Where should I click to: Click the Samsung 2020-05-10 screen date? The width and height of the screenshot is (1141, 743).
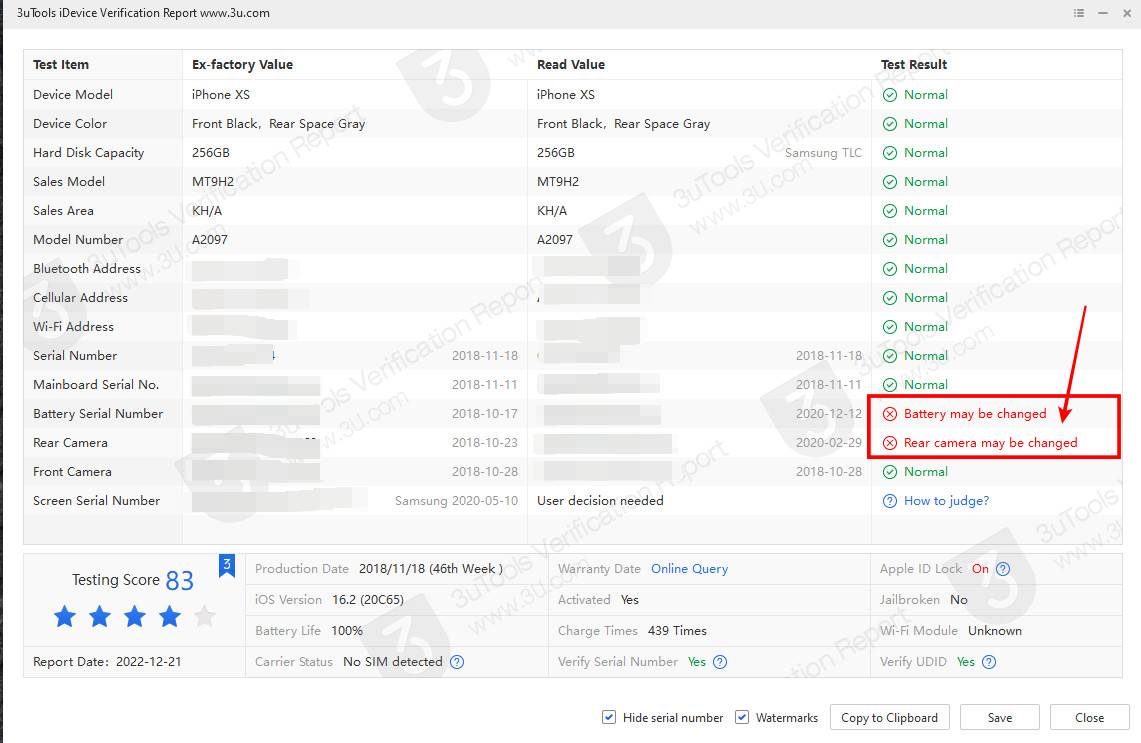click(456, 501)
